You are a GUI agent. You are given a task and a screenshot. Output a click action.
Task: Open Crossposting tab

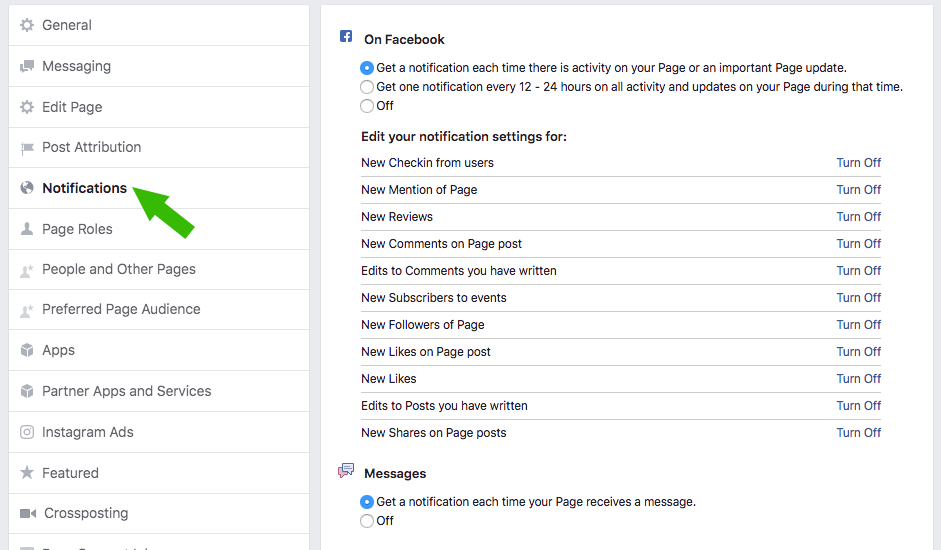pyautogui.click(x=159, y=513)
